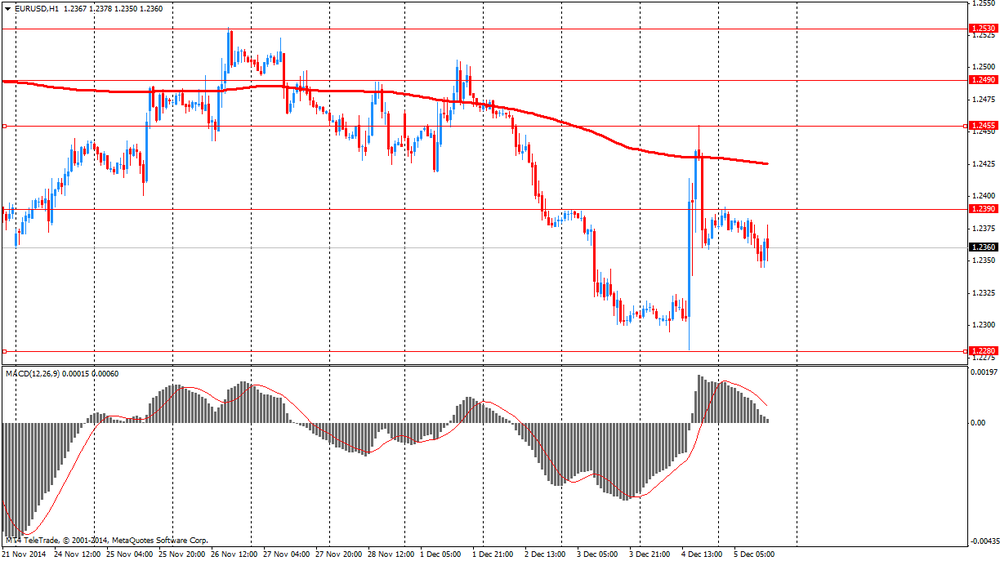Click the 1.2475 value on price axis

click(x=983, y=99)
